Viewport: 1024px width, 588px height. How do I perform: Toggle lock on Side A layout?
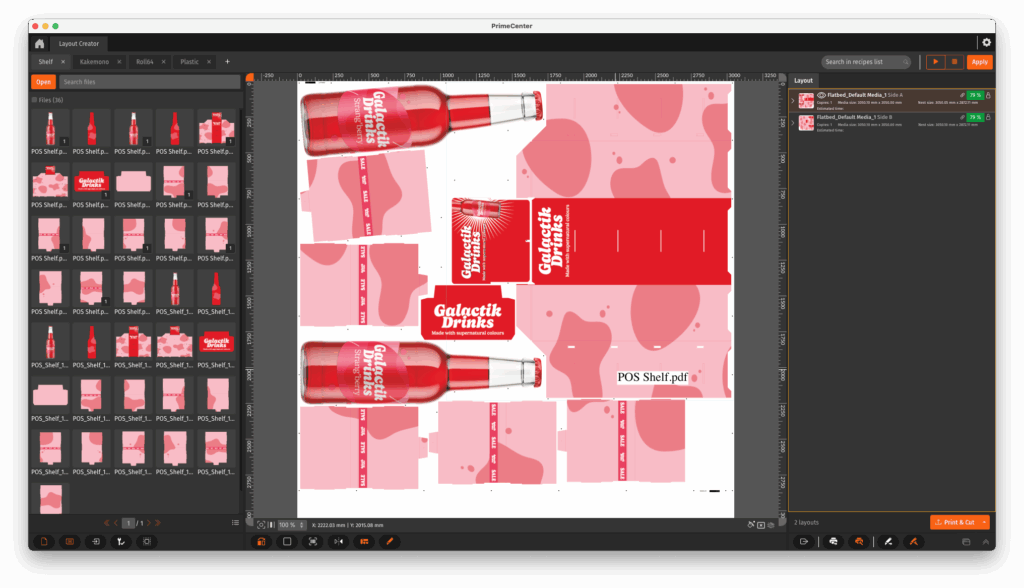tap(988, 95)
